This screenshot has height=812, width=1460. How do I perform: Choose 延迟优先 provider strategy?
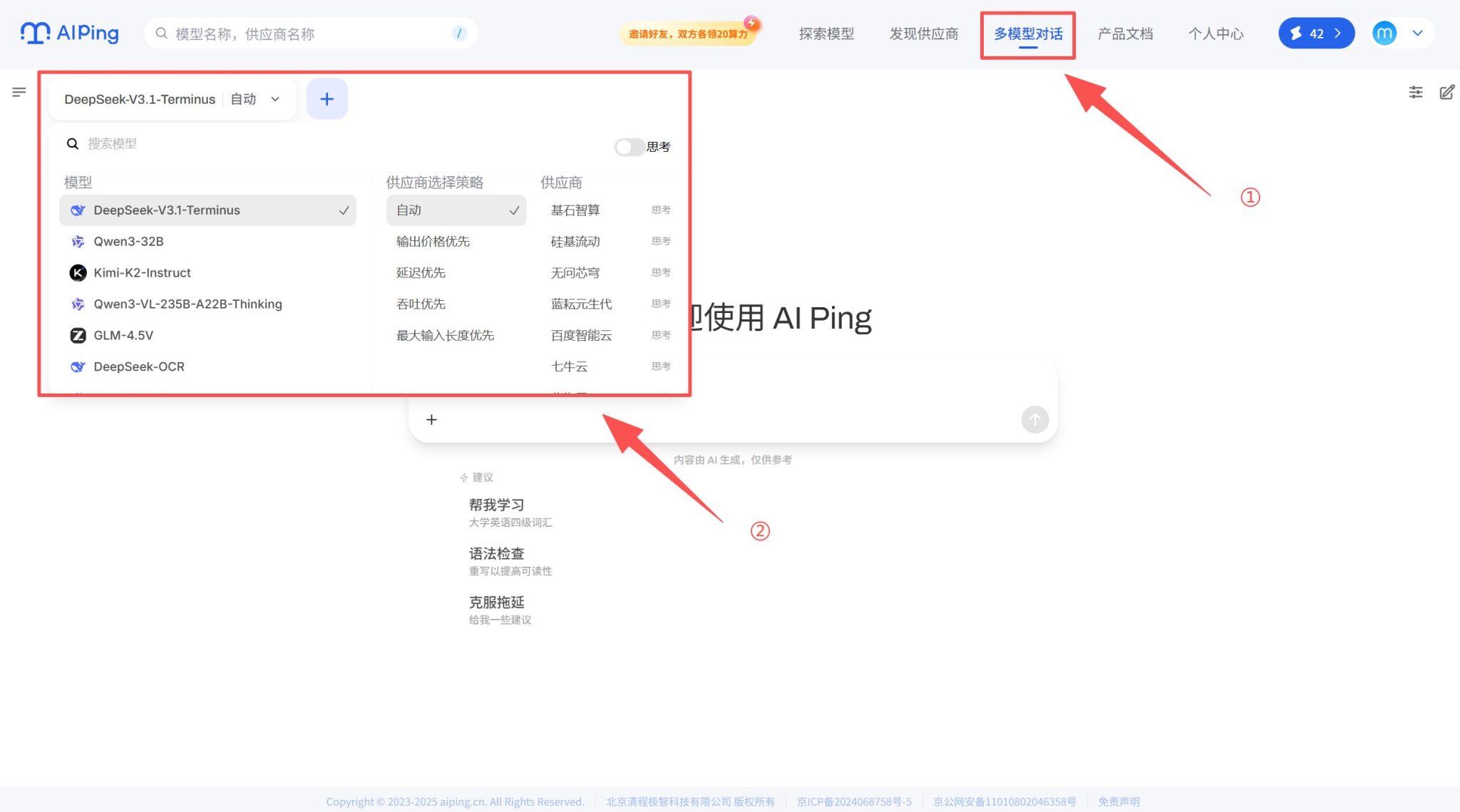(421, 273)
